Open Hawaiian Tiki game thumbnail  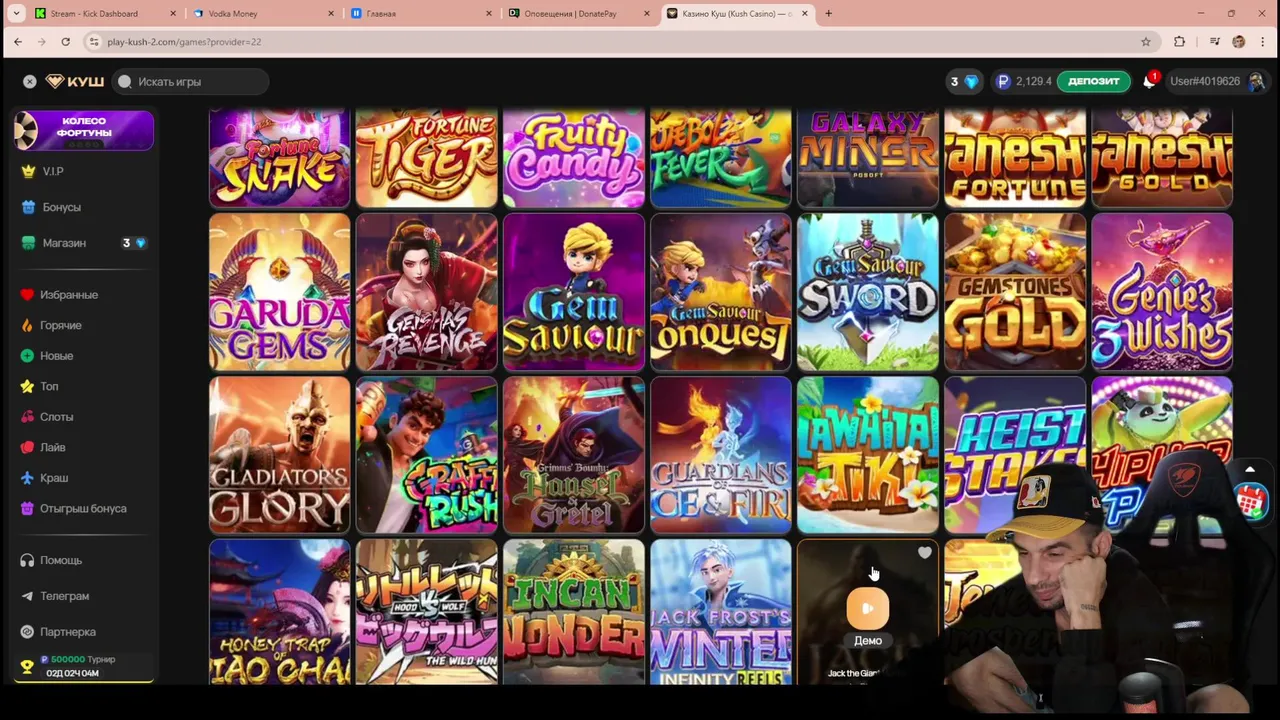[868, 455]
